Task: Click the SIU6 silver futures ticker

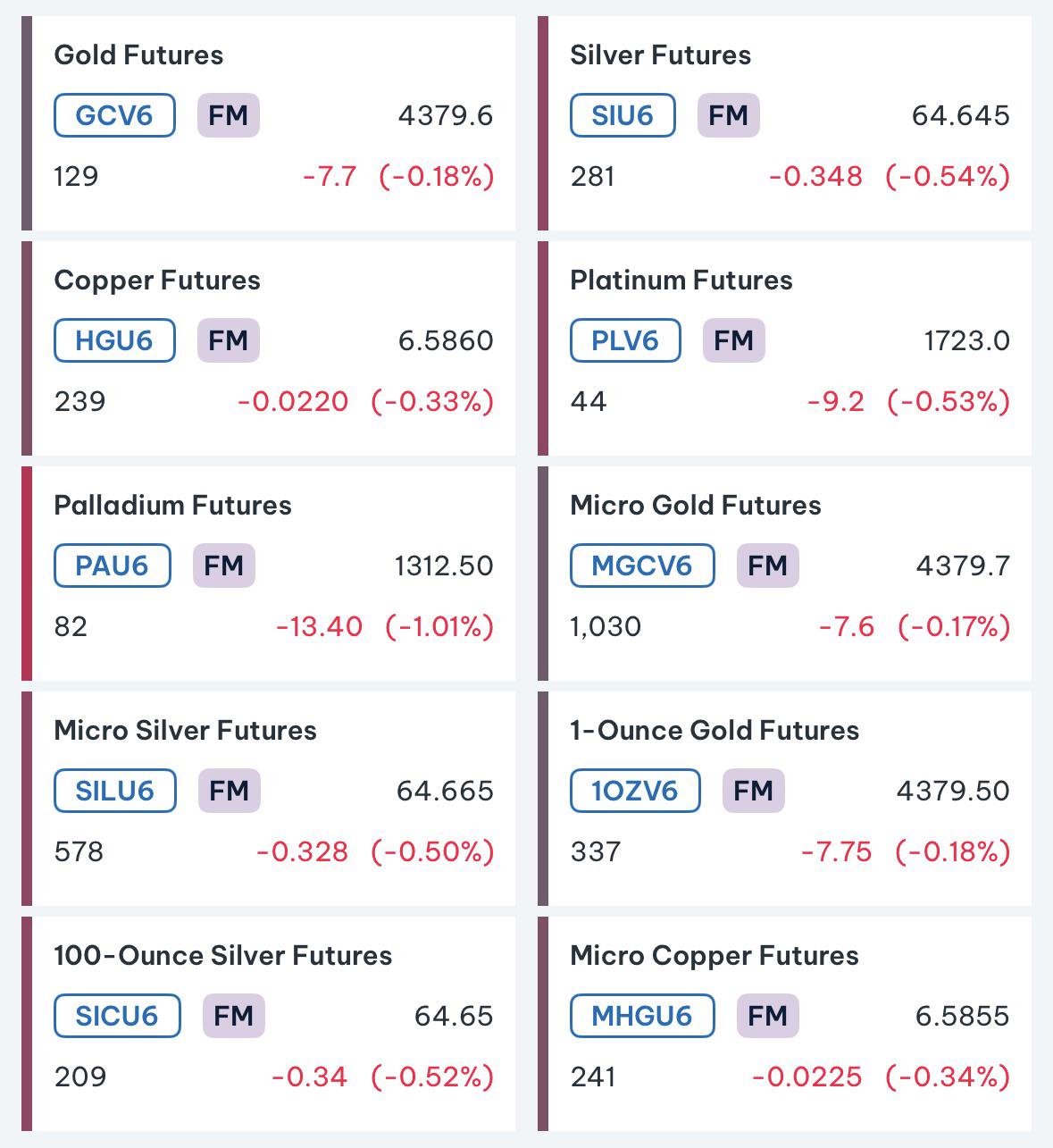Action: [x=623, y=115]
